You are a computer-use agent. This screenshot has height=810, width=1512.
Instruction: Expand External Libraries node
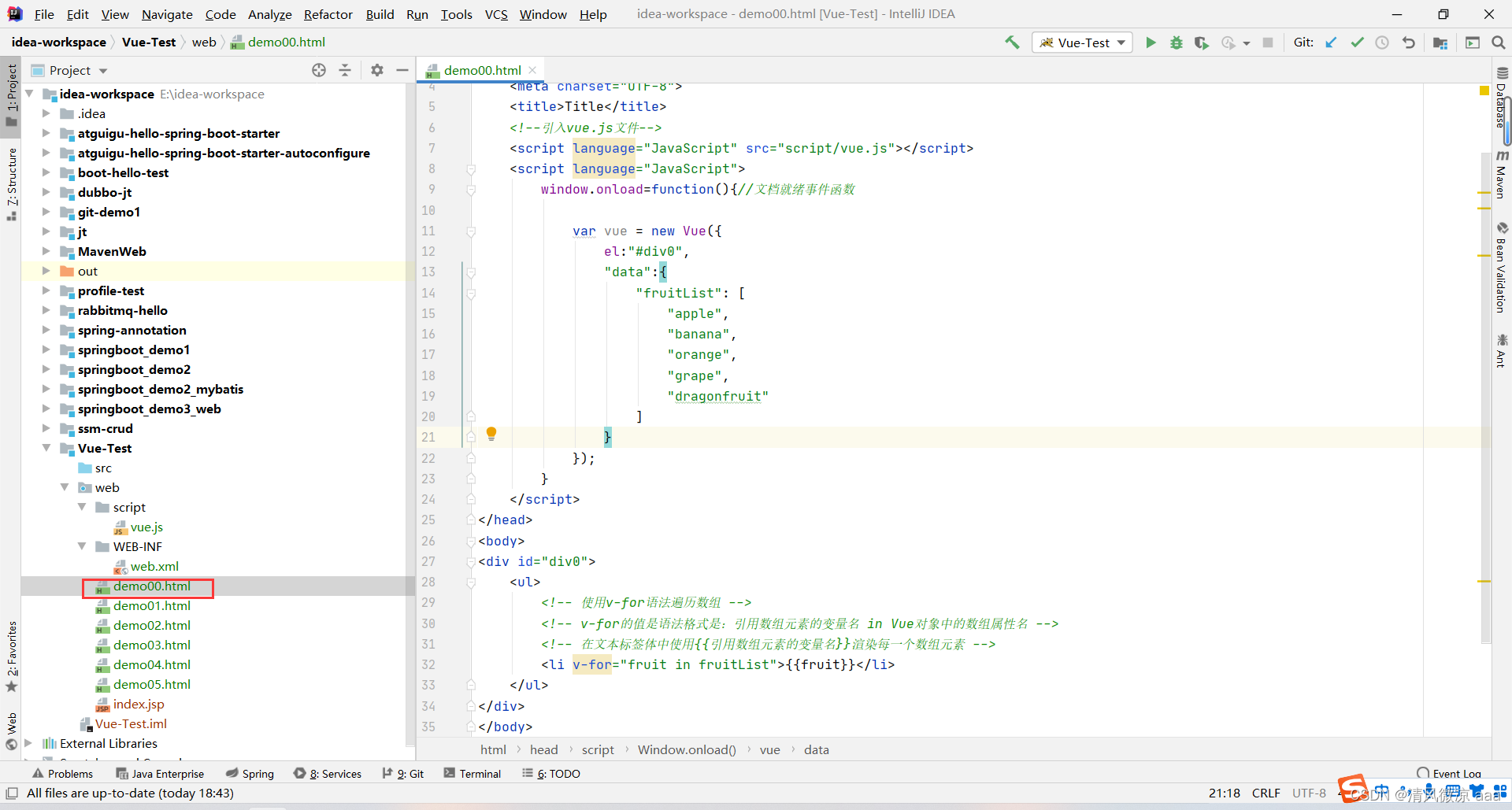tap(28, 743)
